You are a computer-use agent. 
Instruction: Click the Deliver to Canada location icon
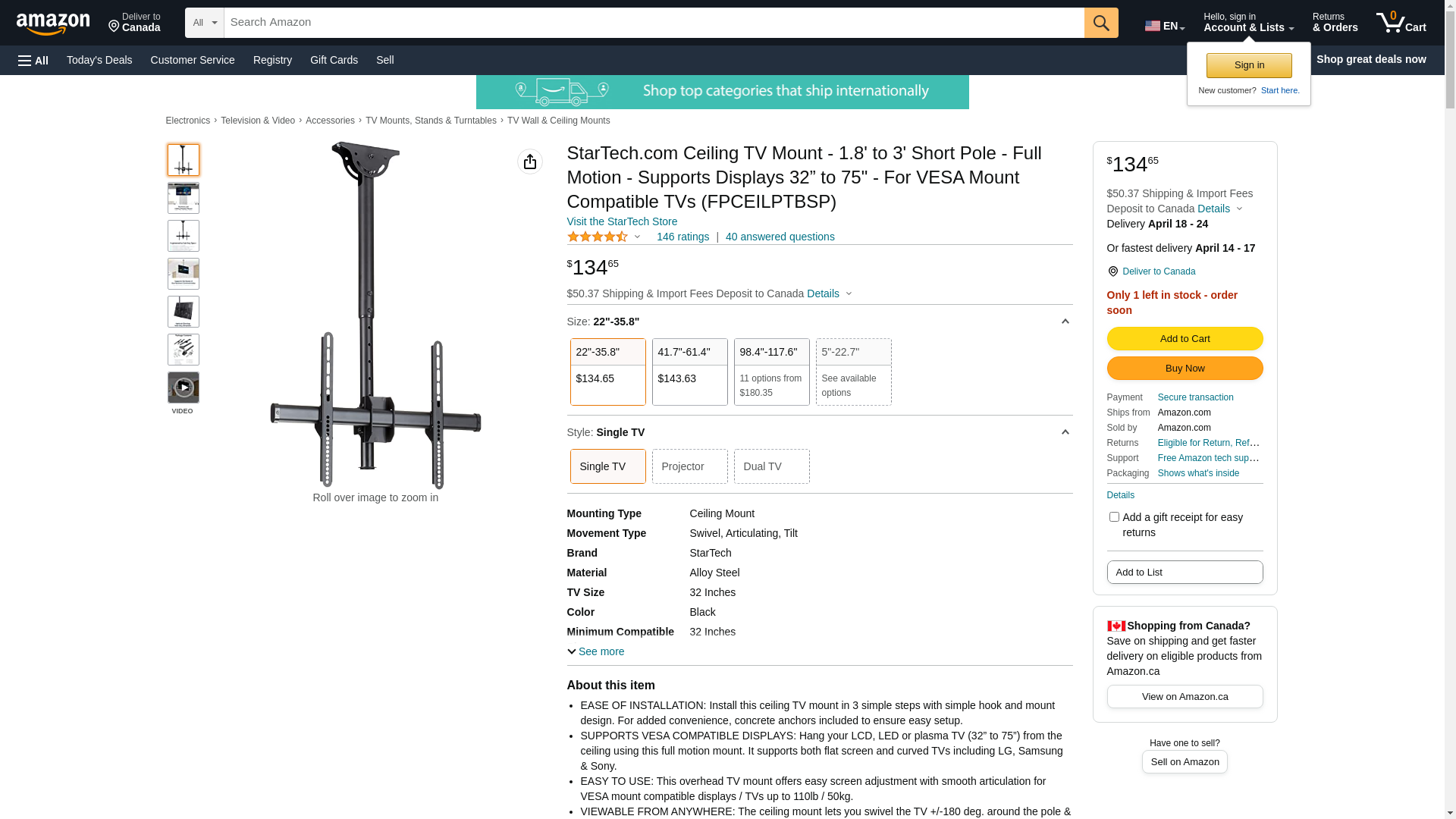pyautogui.click(x=1112, y=271)
